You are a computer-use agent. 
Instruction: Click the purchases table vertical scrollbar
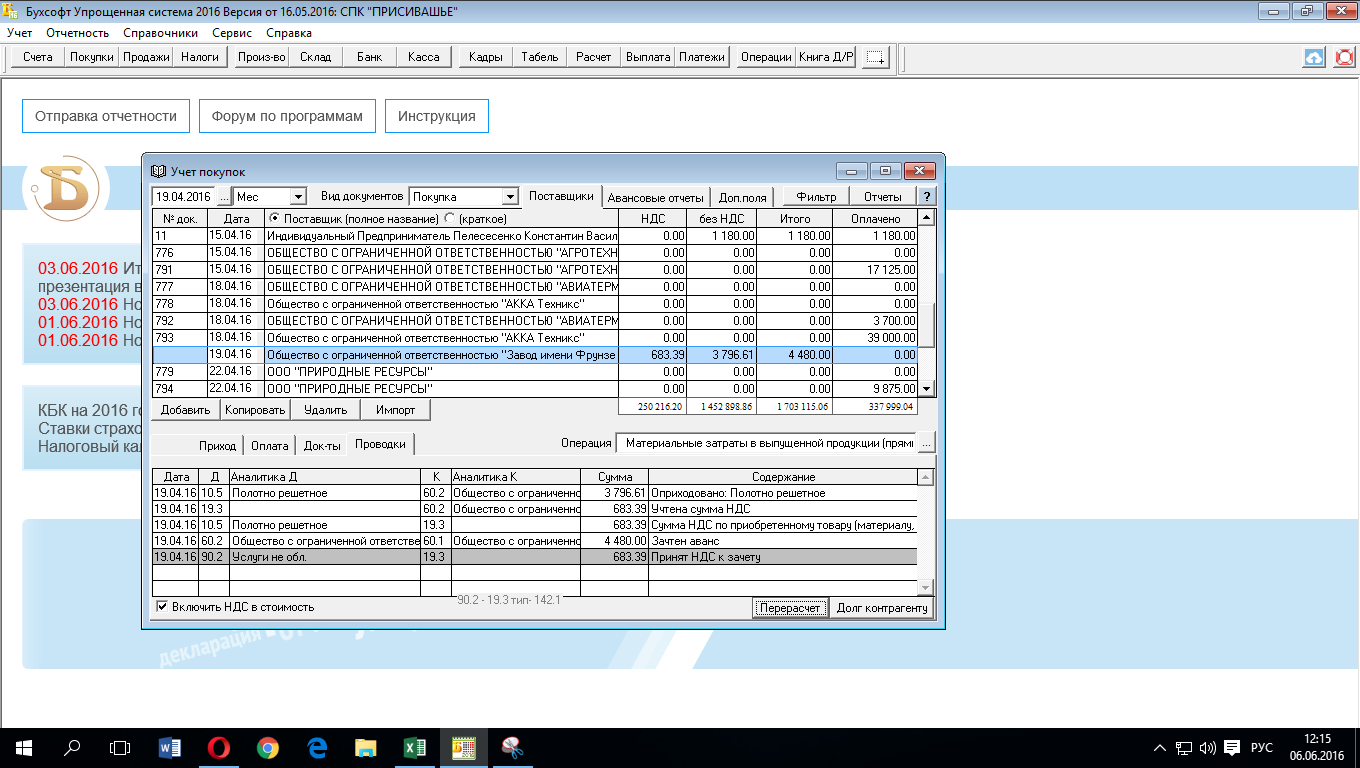(926, 310)
